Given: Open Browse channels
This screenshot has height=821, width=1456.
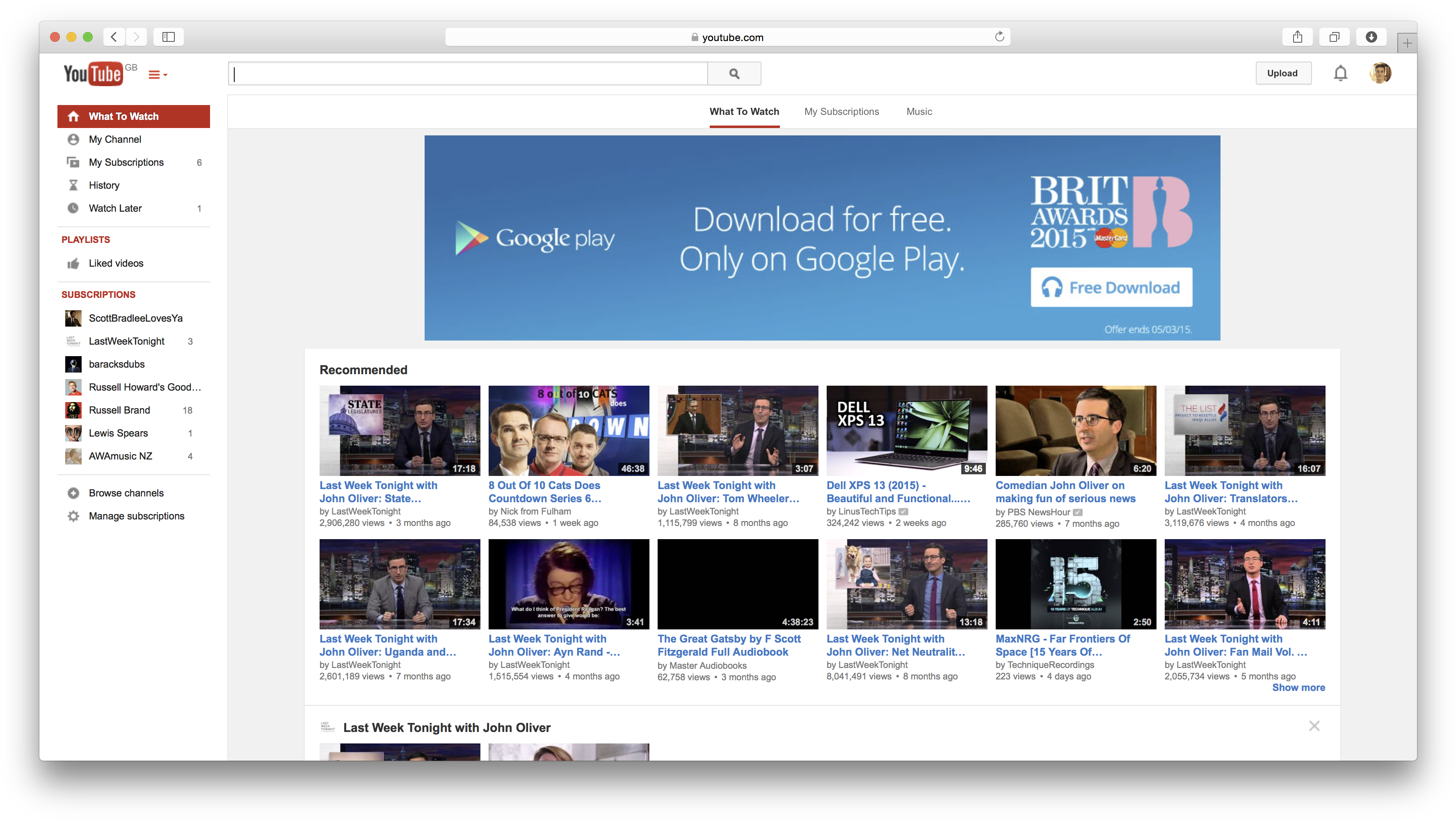Looking at the screenshot, I should 133,493.
